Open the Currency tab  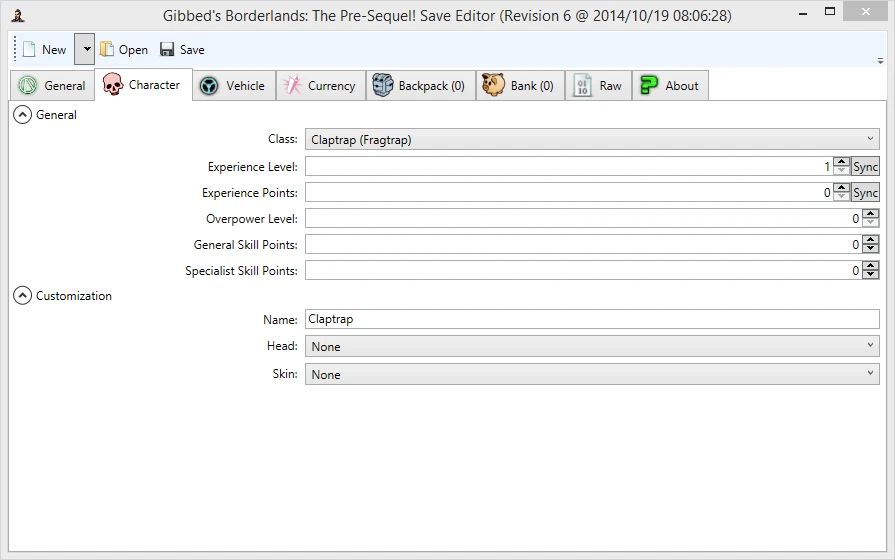(321, 86)
